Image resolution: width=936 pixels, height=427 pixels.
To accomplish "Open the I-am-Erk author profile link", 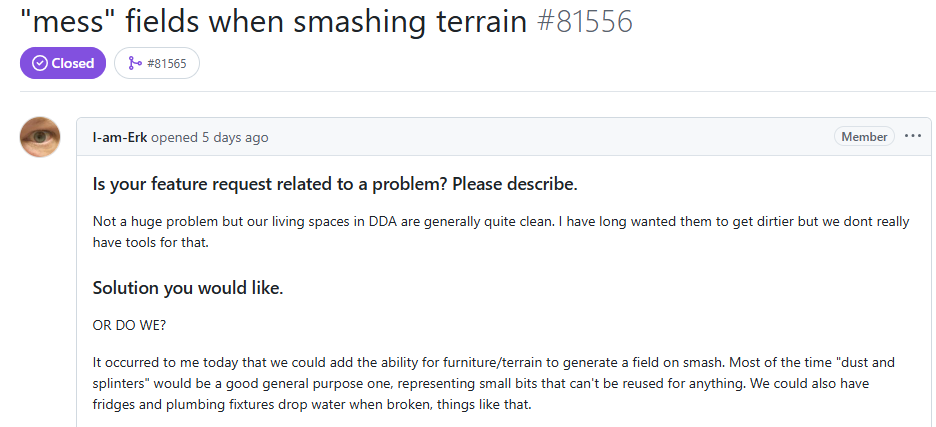I will point(120,137).
